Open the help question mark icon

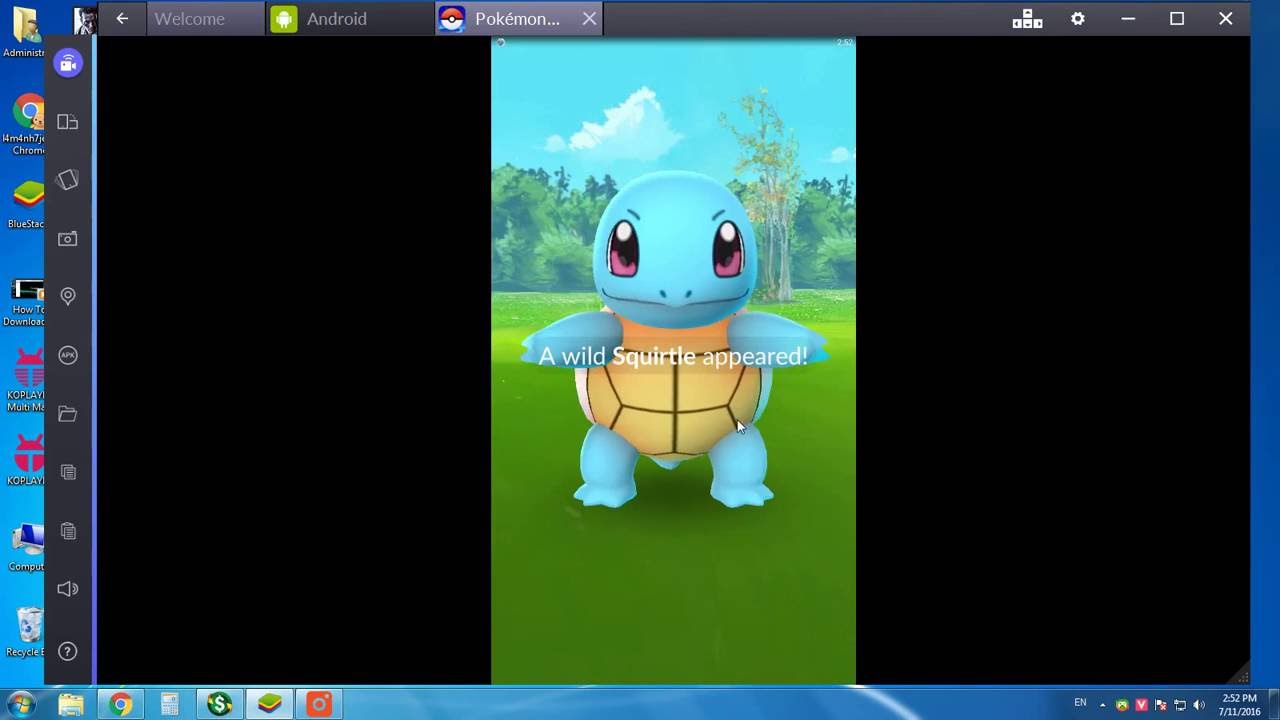click(68, 651)
